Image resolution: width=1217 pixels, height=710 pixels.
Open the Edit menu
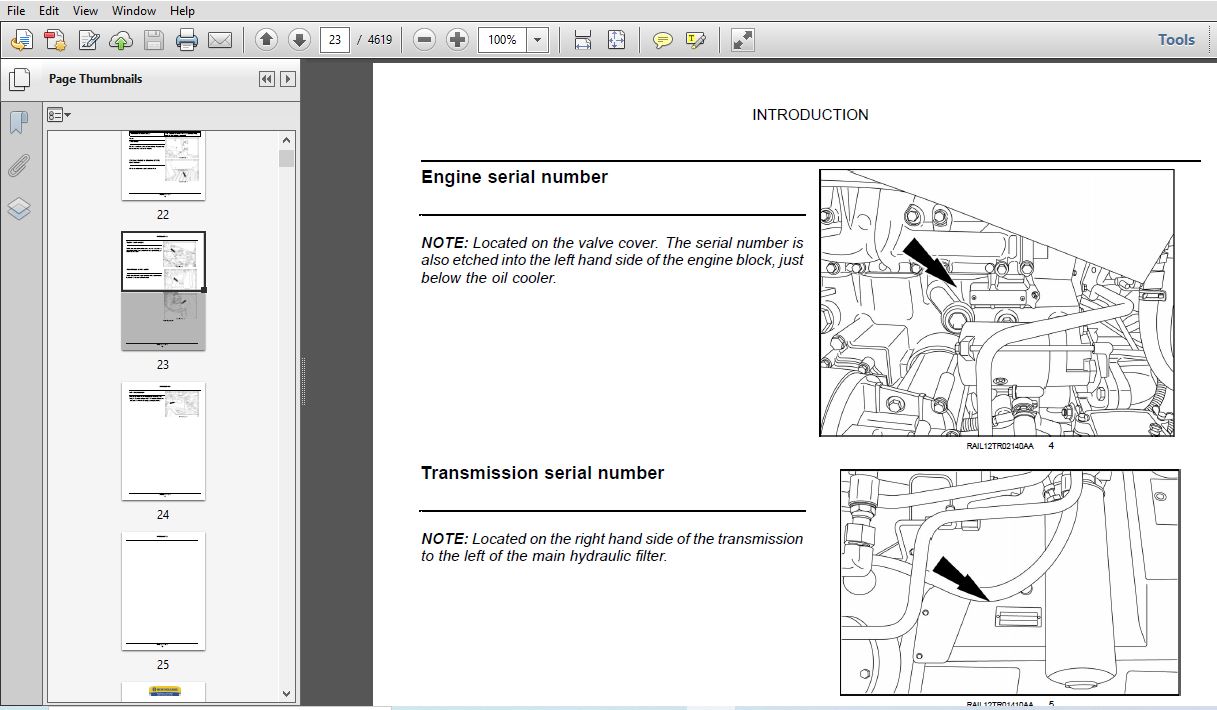point(49,10)
